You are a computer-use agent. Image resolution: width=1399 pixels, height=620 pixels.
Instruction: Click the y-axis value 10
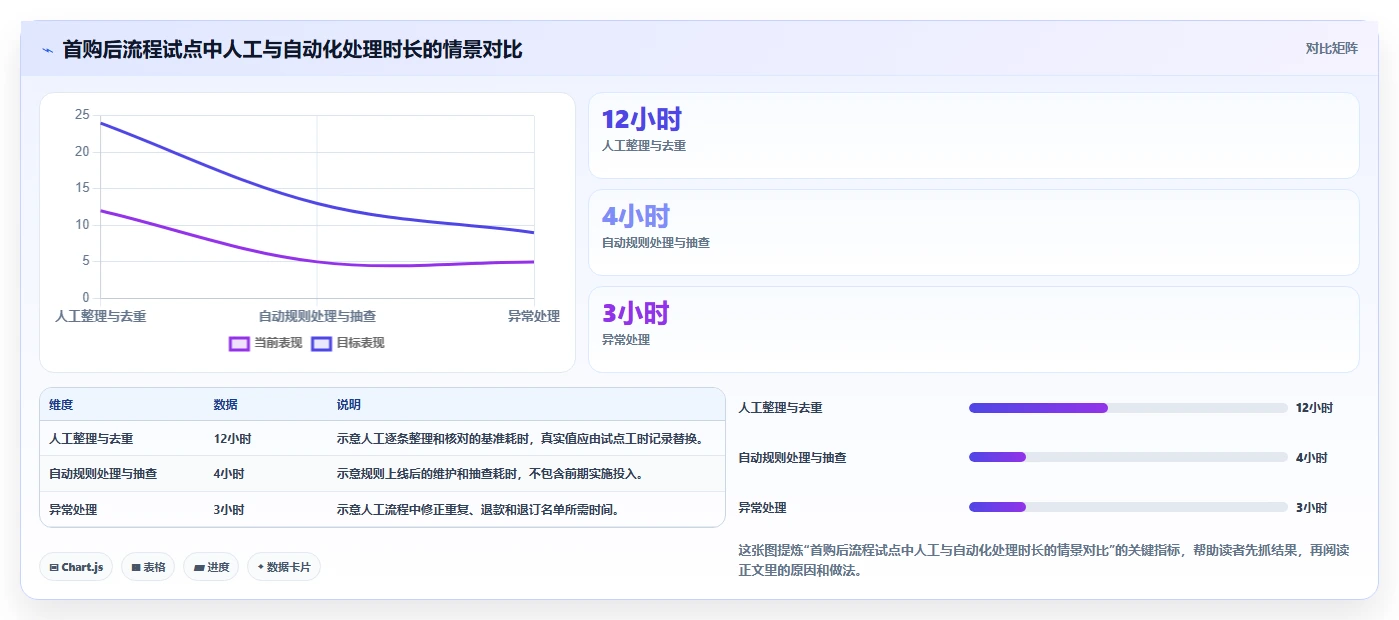[82, 225]
